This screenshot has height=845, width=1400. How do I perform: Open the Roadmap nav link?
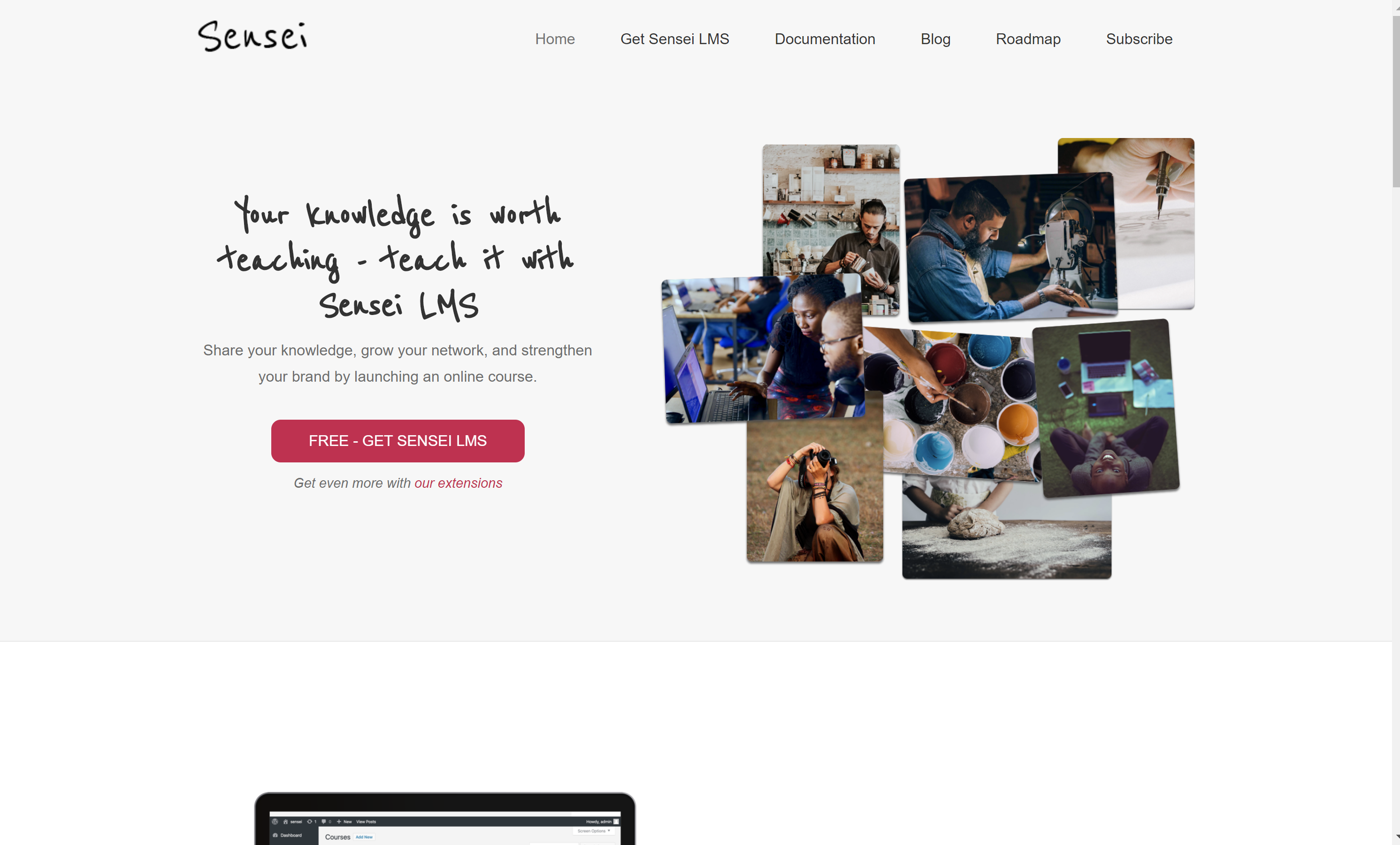(1028, 38)
